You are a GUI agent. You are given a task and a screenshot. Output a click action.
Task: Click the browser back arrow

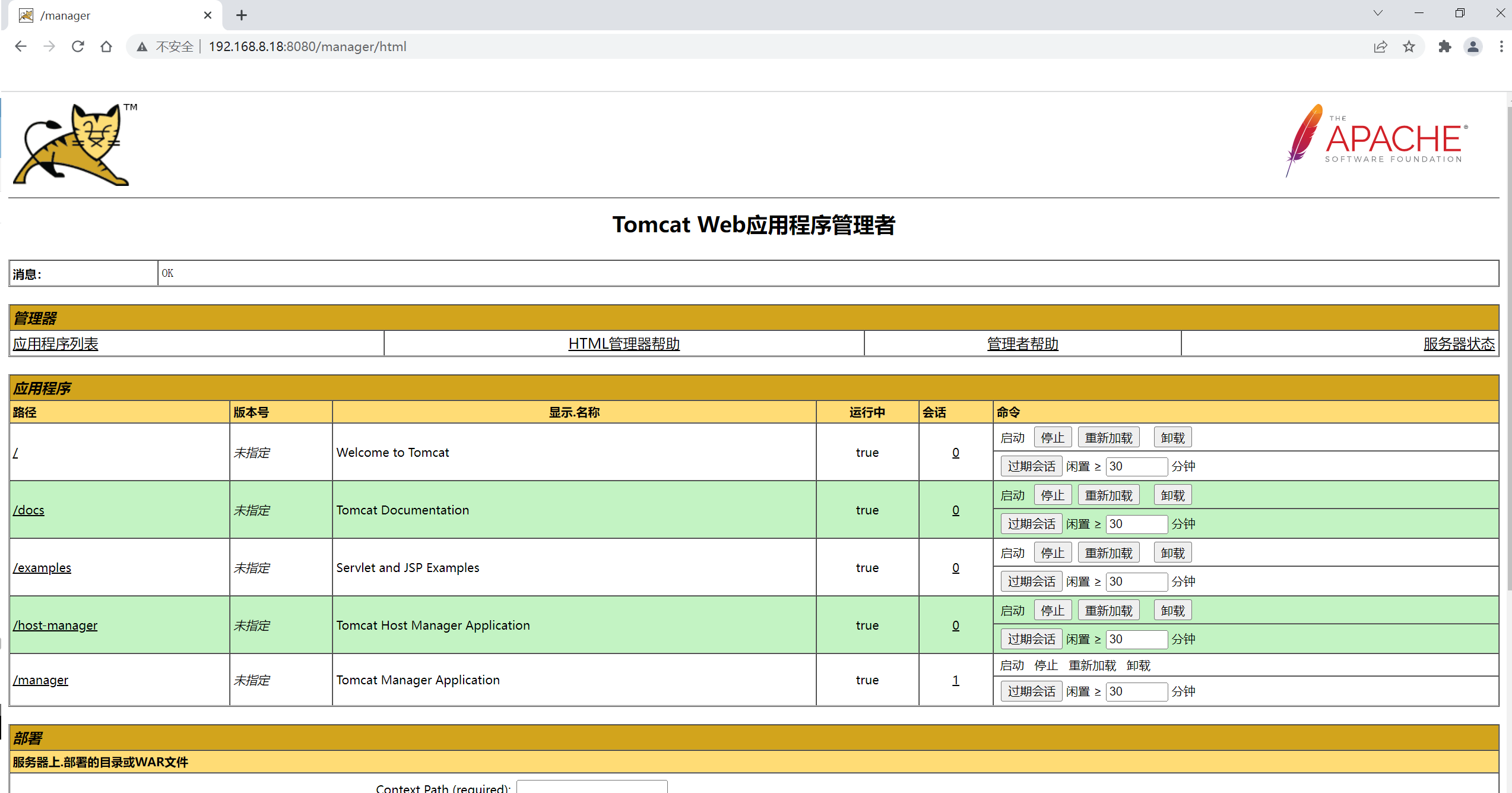pyautogui.click(x=21, y=46)
